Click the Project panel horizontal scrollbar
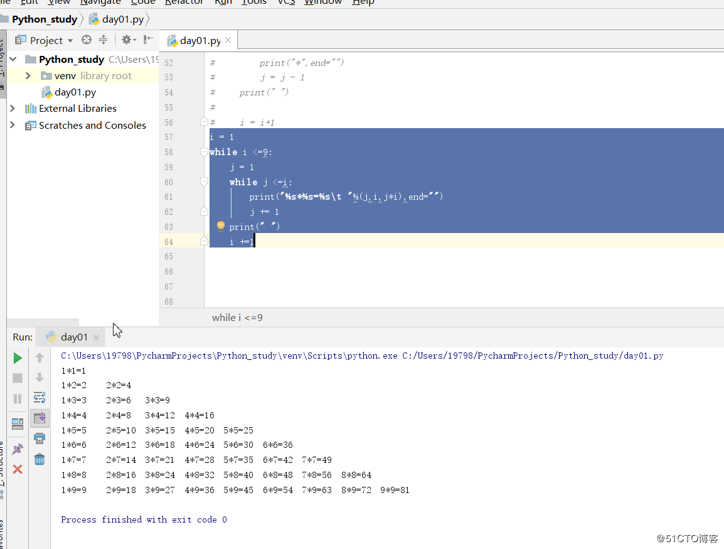The image size is (724, 549). 43,322
